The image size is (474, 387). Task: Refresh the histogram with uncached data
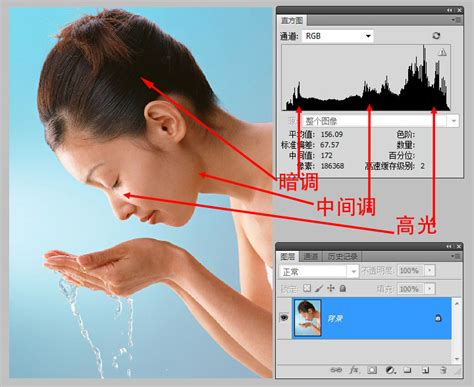pyautogui.click(x=436, y=35)
